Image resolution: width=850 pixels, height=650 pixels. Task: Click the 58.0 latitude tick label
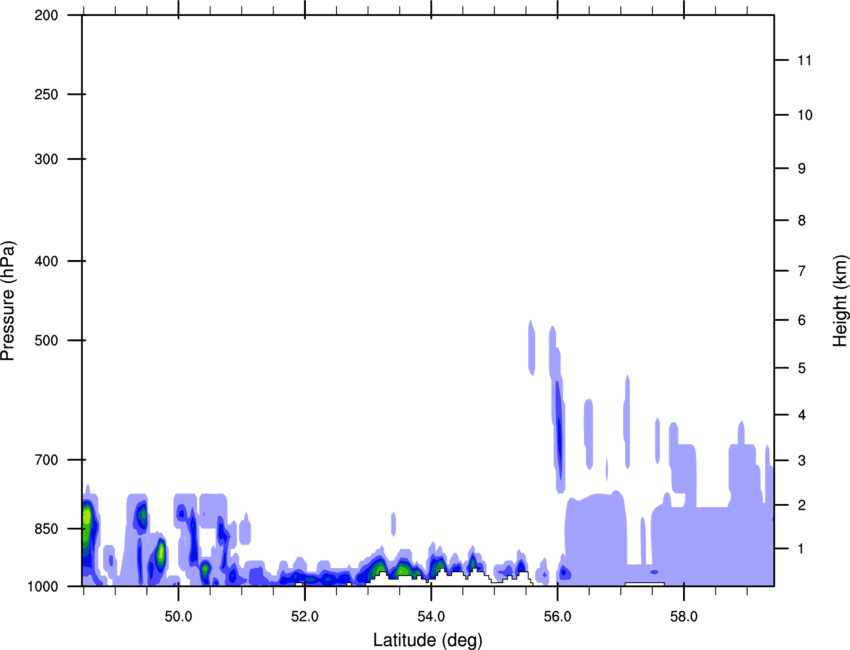point(684,617)
